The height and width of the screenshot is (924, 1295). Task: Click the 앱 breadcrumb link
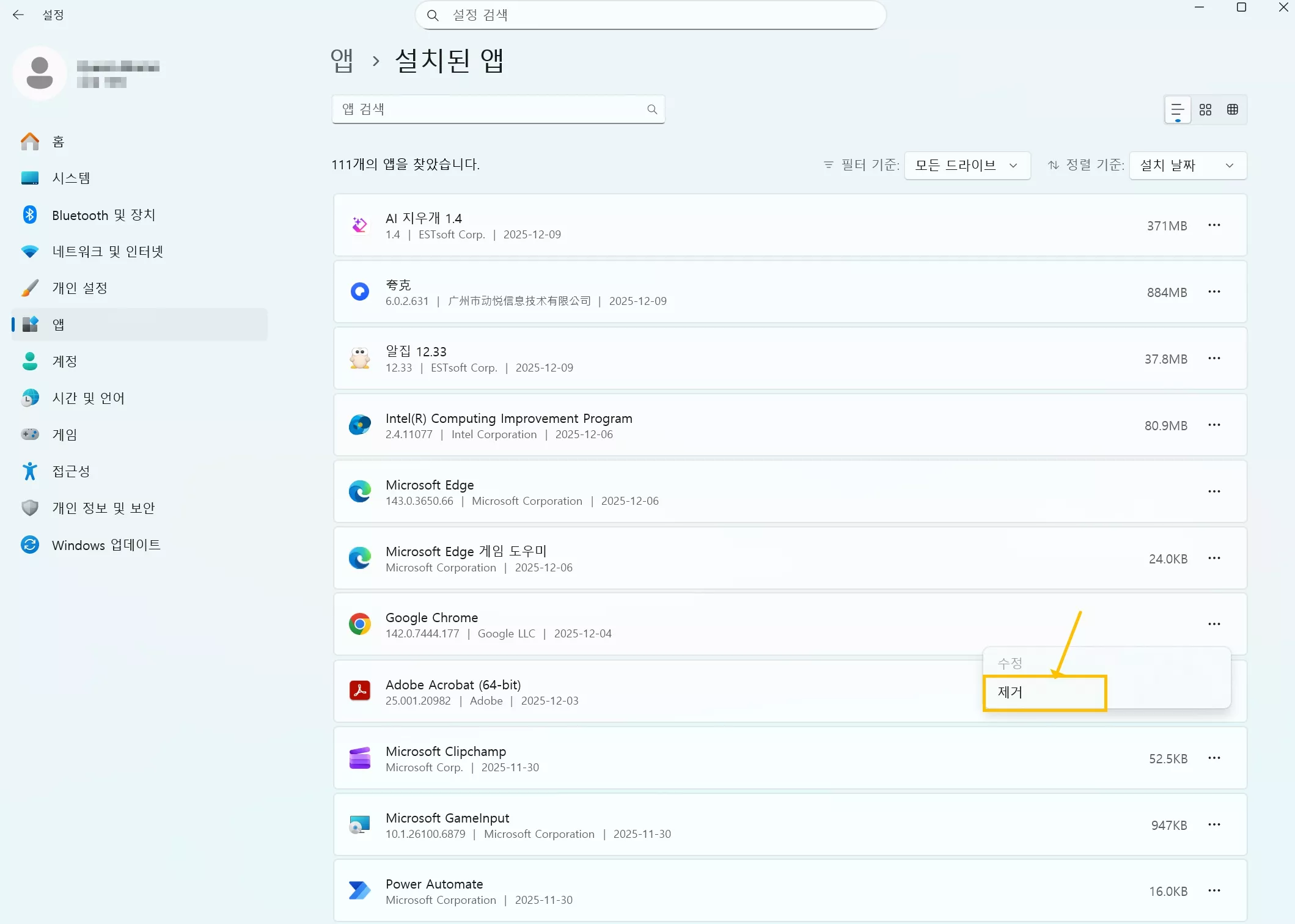pyautogui.click(x=340, y=61)
